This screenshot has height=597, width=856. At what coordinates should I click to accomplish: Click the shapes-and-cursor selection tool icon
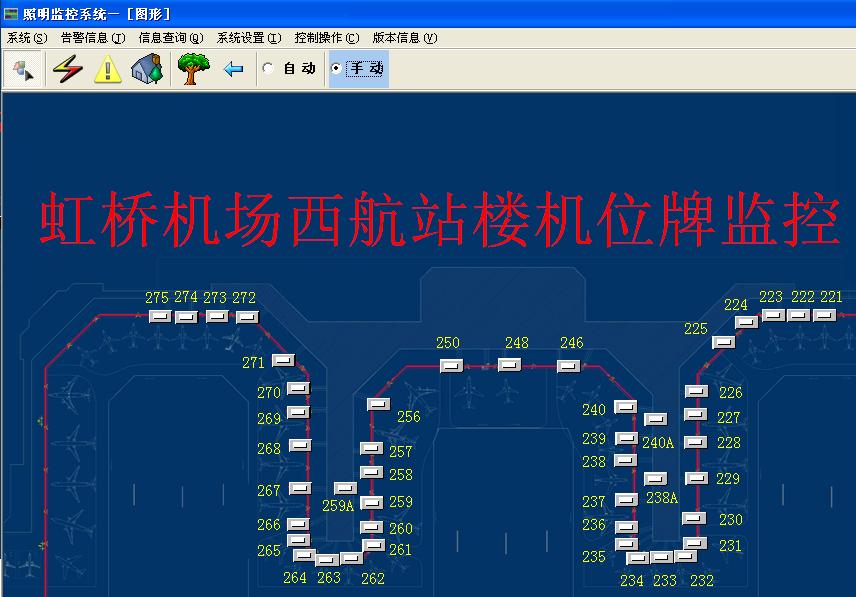(x=23, y=69)
